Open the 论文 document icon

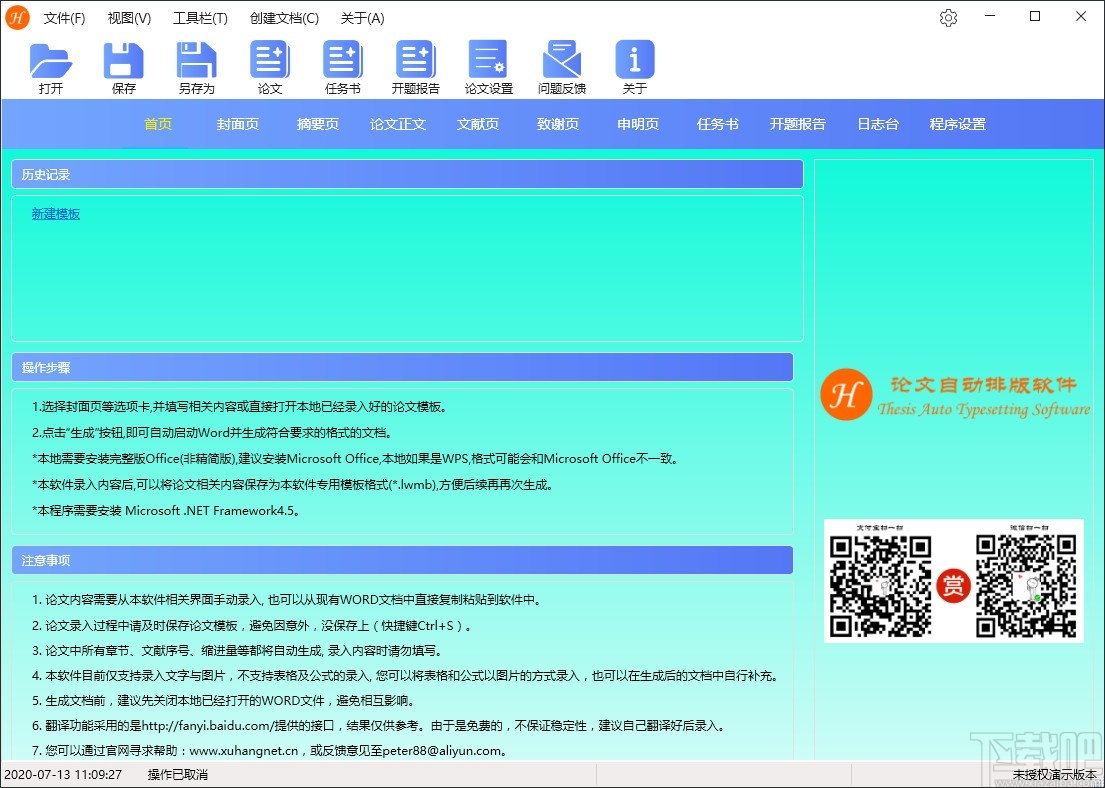point(269,65)
